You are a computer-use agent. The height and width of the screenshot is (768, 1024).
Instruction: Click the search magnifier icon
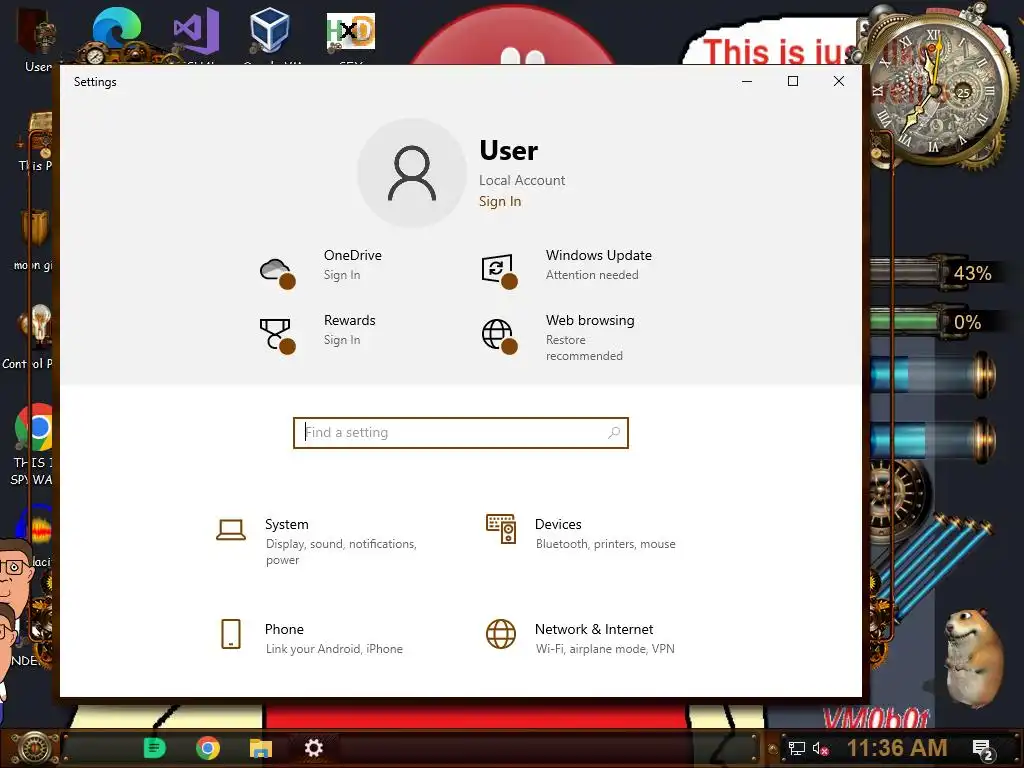point(613,432)
